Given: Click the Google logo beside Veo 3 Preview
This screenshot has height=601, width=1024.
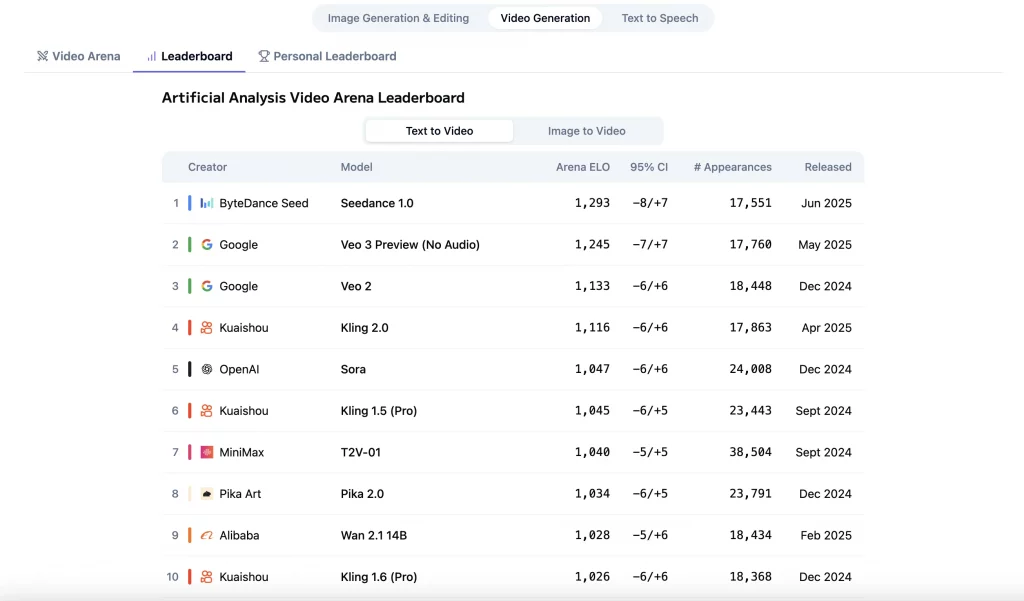Looking at the screenshot, I should coord(207,245).
